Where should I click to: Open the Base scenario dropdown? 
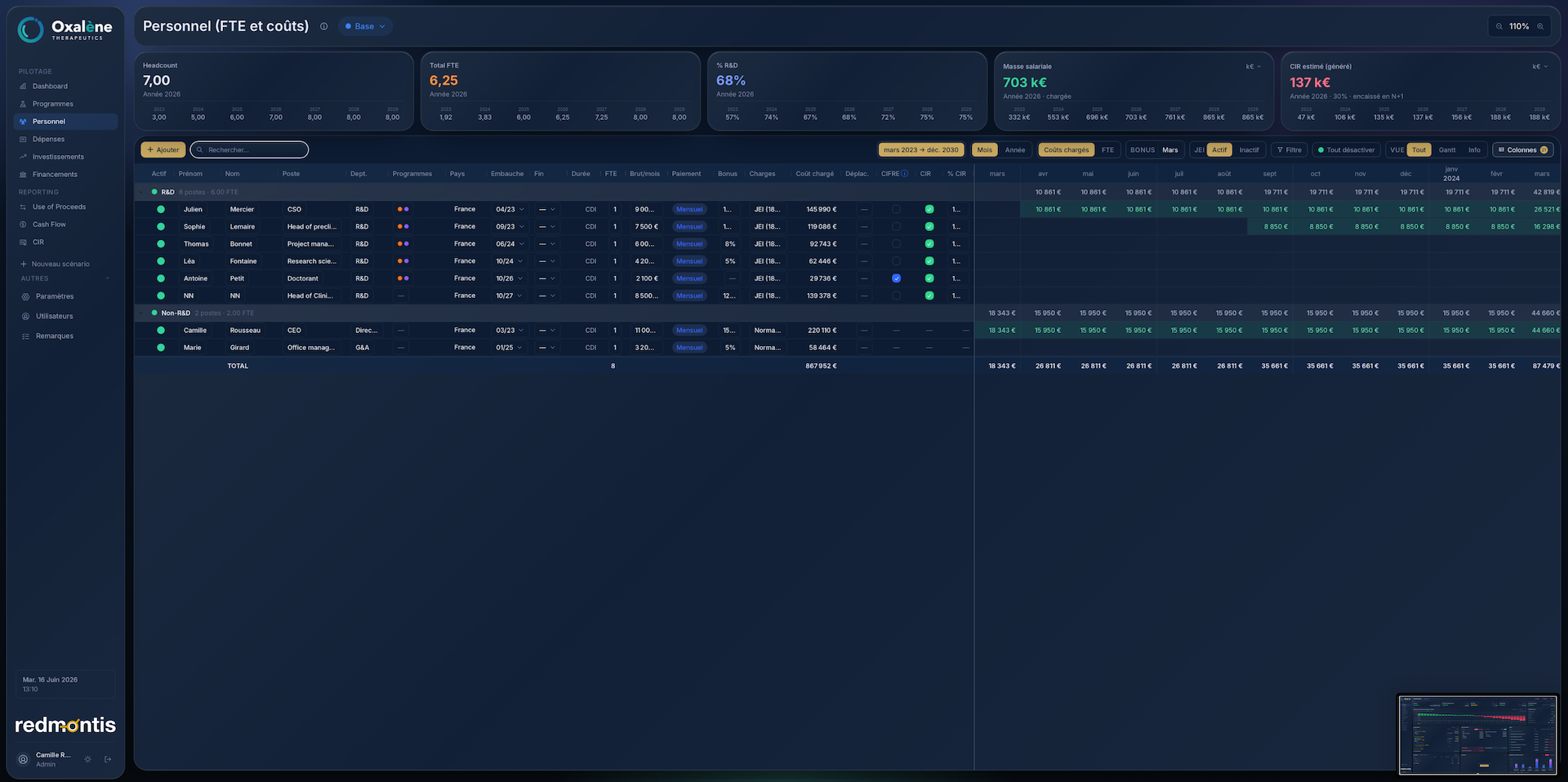[x=365, y=26]
